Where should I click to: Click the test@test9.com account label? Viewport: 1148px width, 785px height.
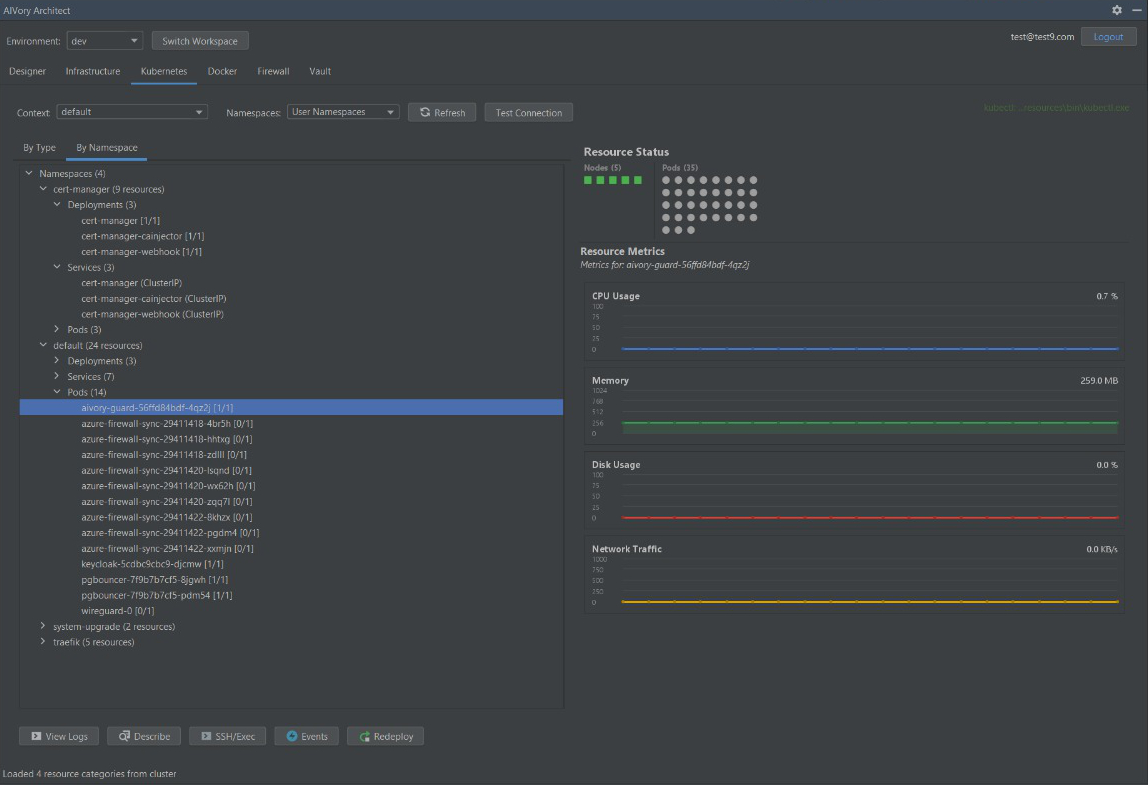pos(1042,37)
